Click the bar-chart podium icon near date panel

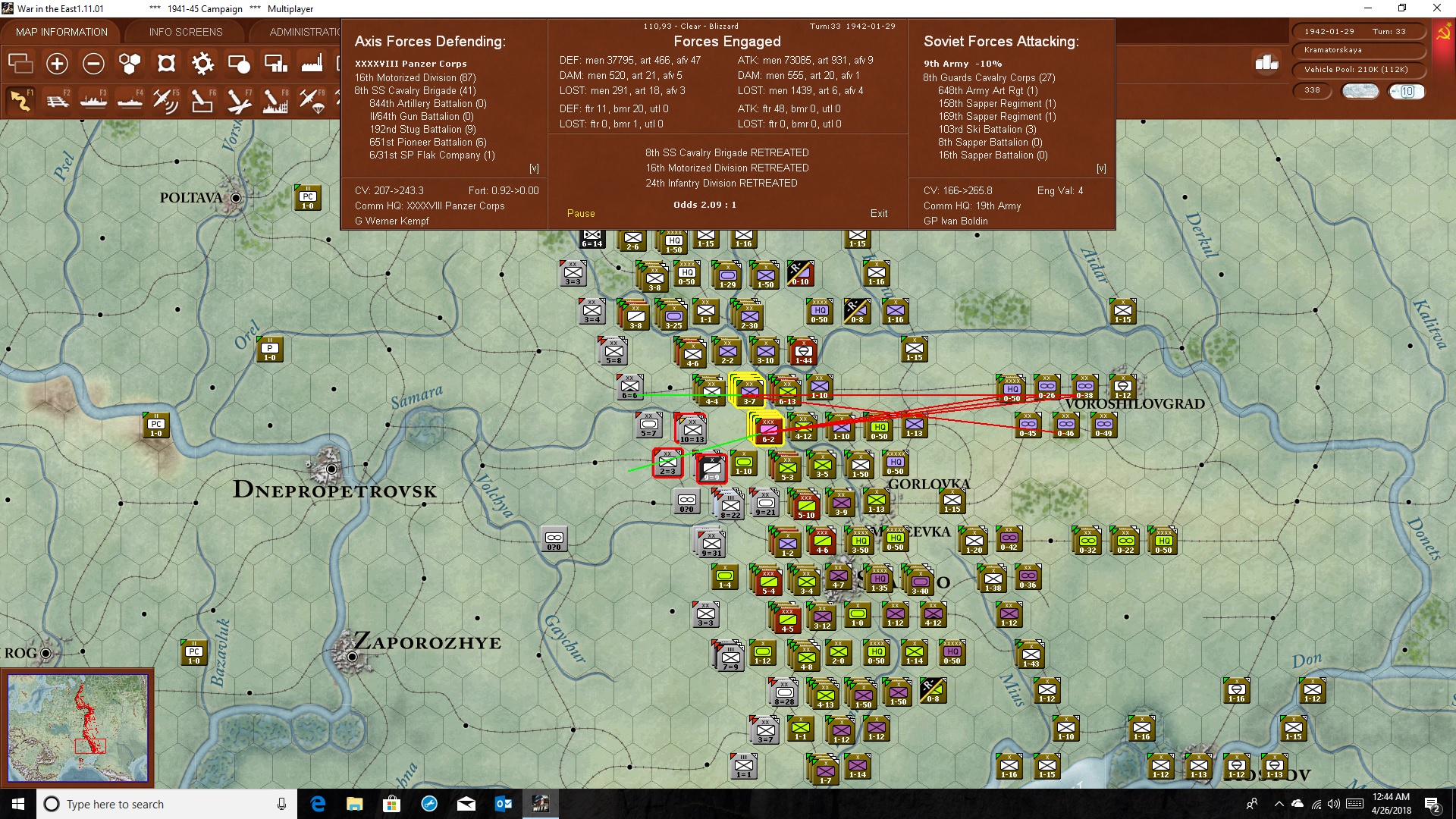[1266, 62]
